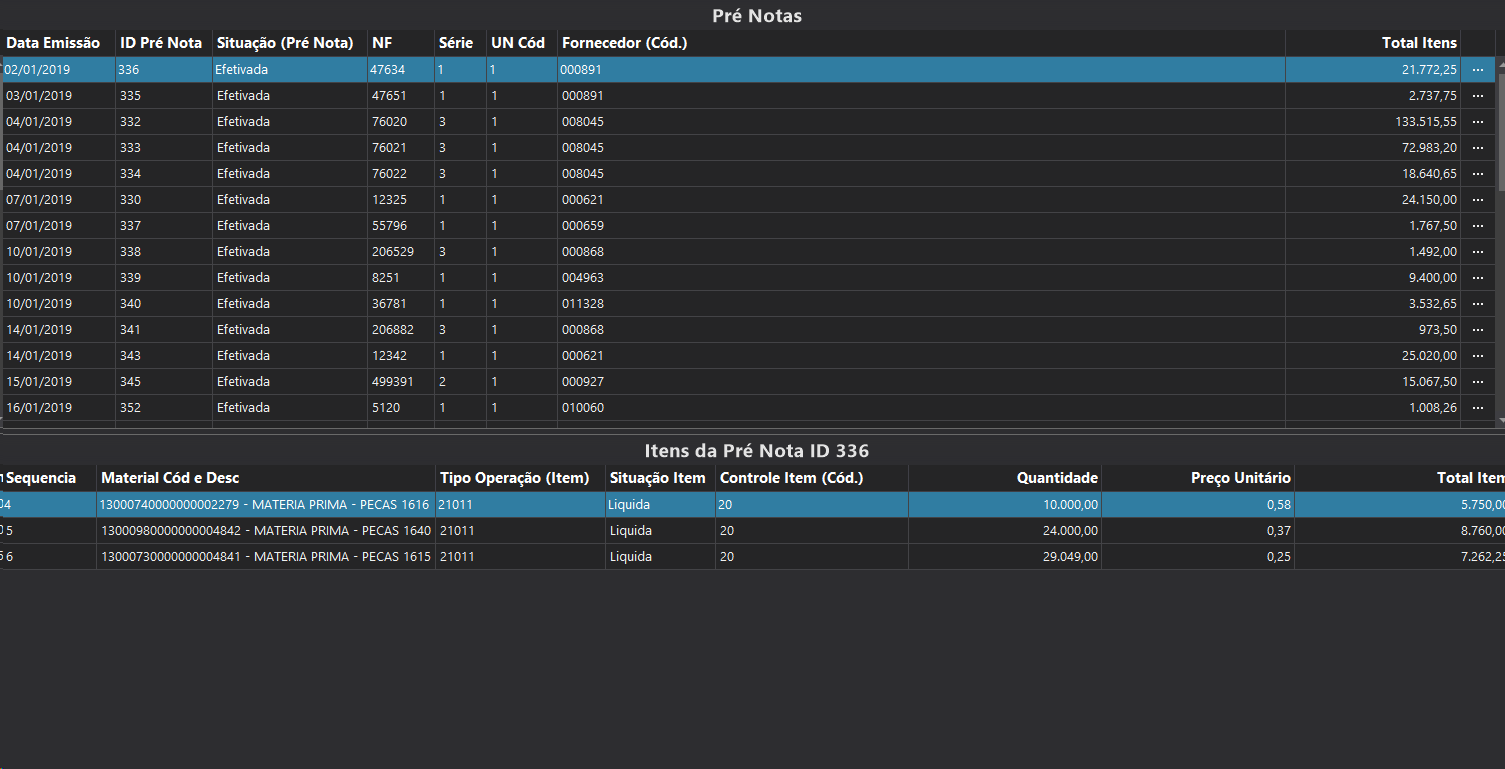
Task: Select supplier code 004963
Action: pyautogui.click(x=583, y=278)
